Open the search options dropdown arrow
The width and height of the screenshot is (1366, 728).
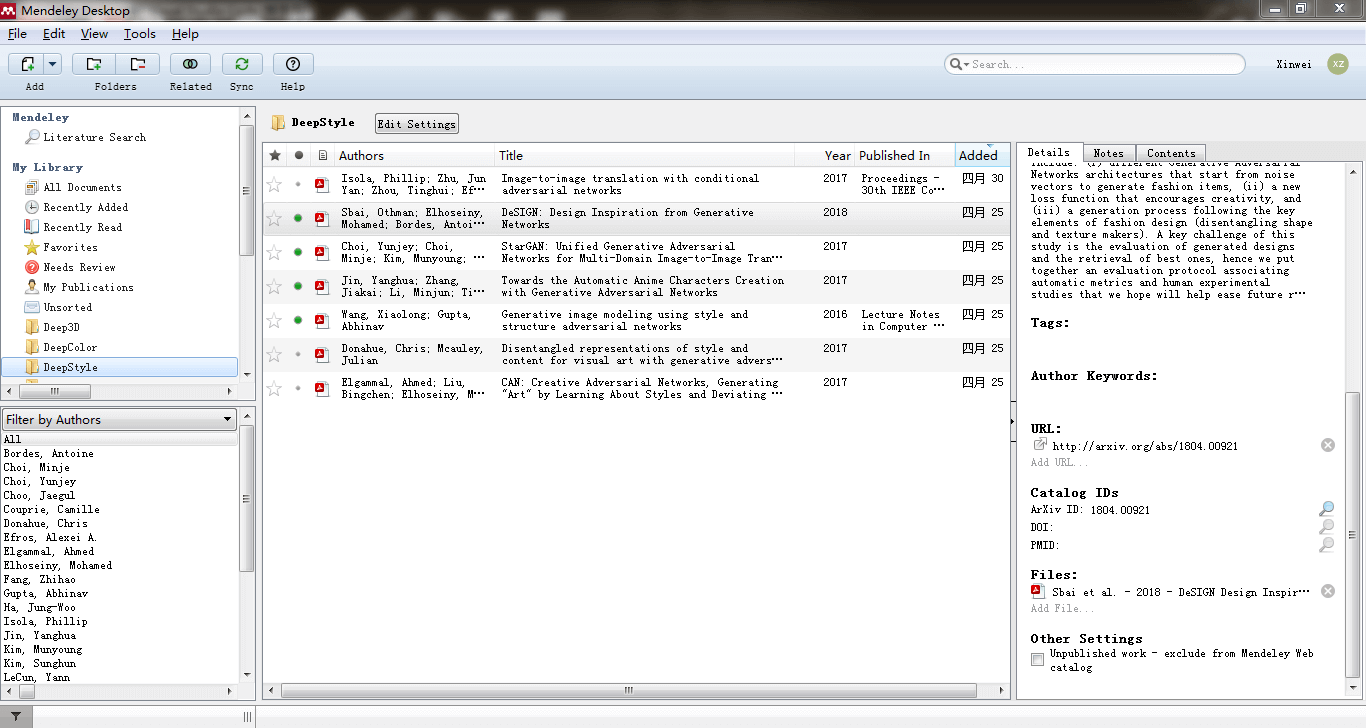coord(959,64)
